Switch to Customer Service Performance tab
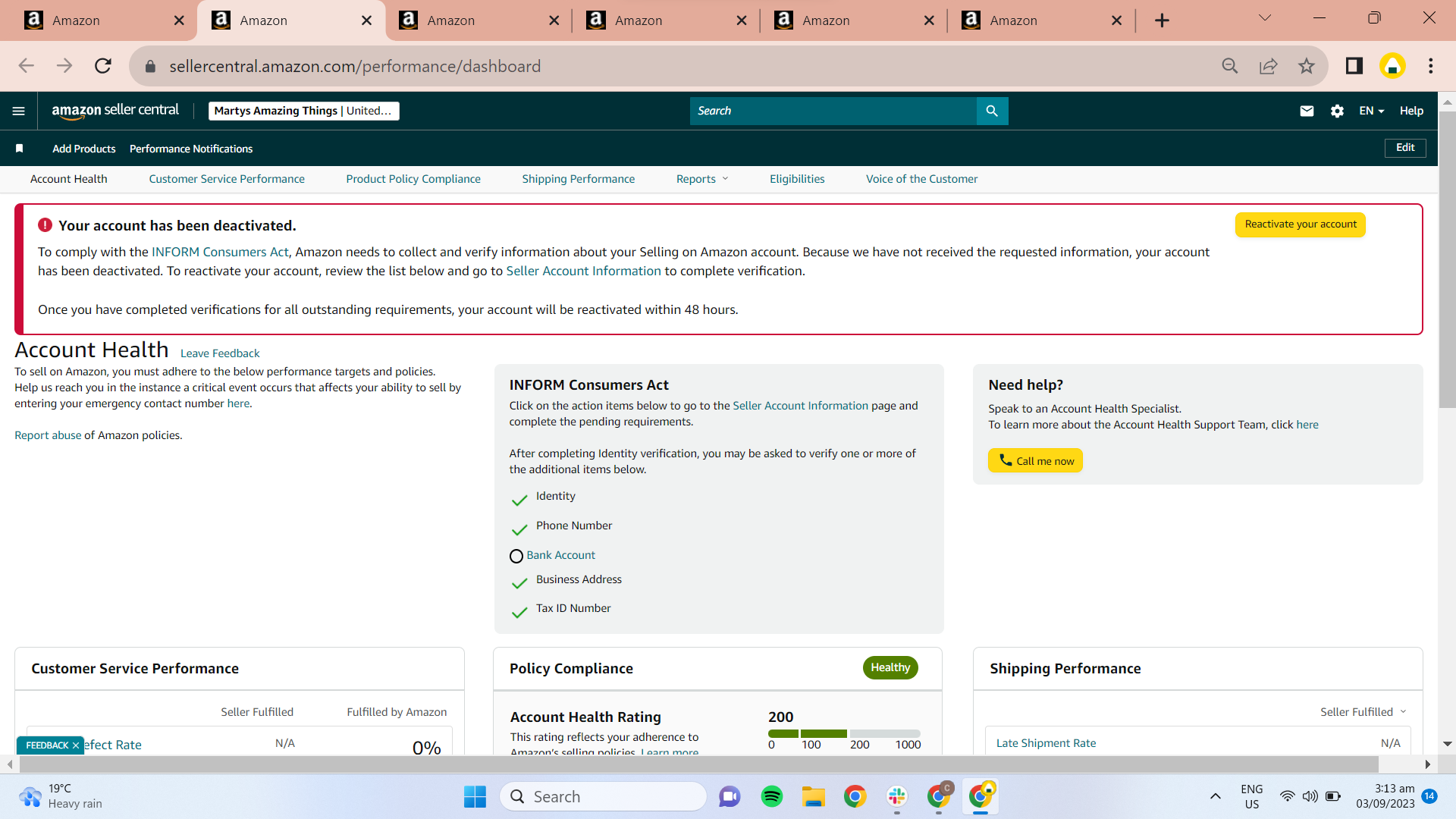This screenshot has height=819, width=1456. tap(227, 179)
